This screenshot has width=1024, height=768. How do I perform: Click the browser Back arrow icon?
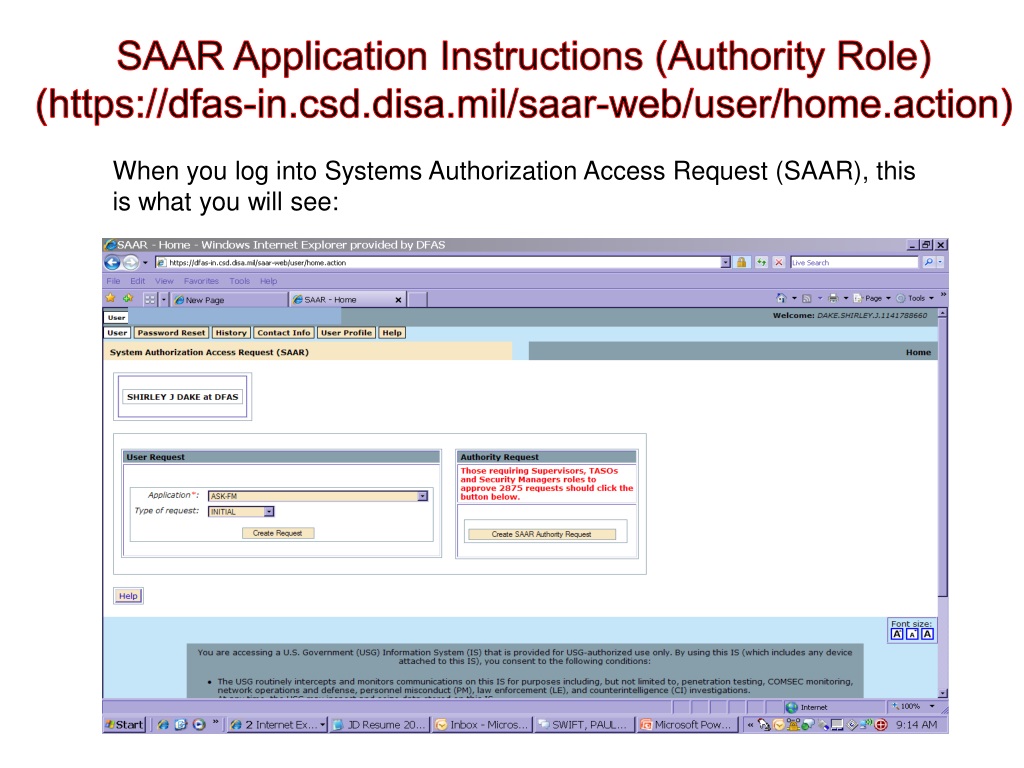(112, 263)
